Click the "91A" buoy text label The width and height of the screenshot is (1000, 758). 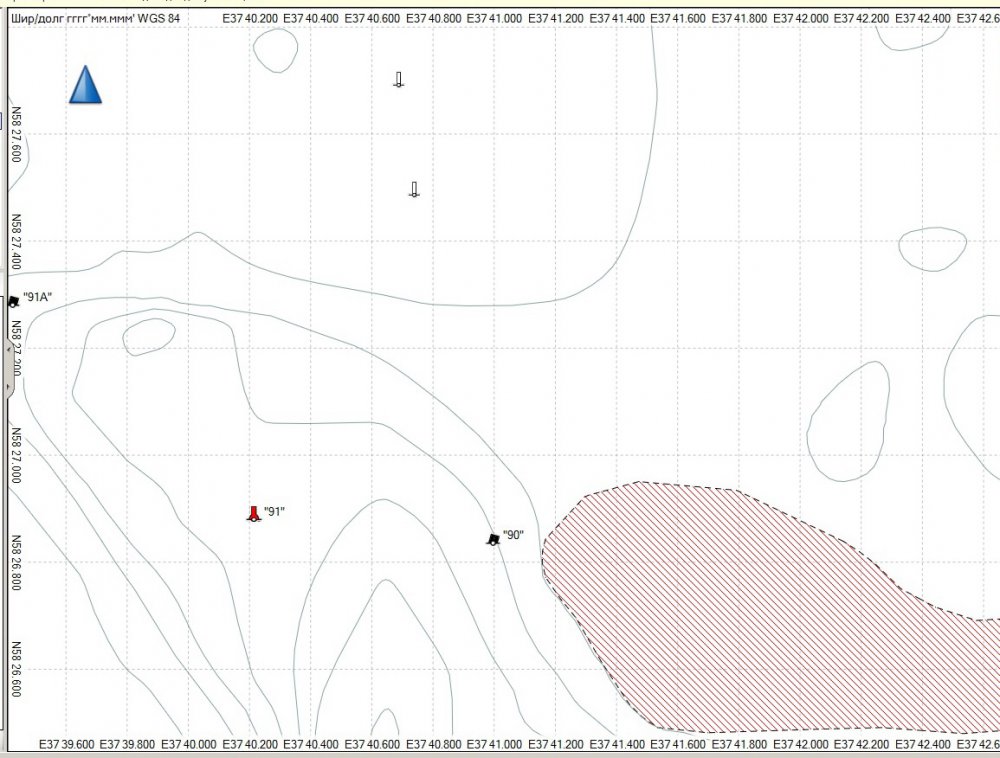click(37, 297)
